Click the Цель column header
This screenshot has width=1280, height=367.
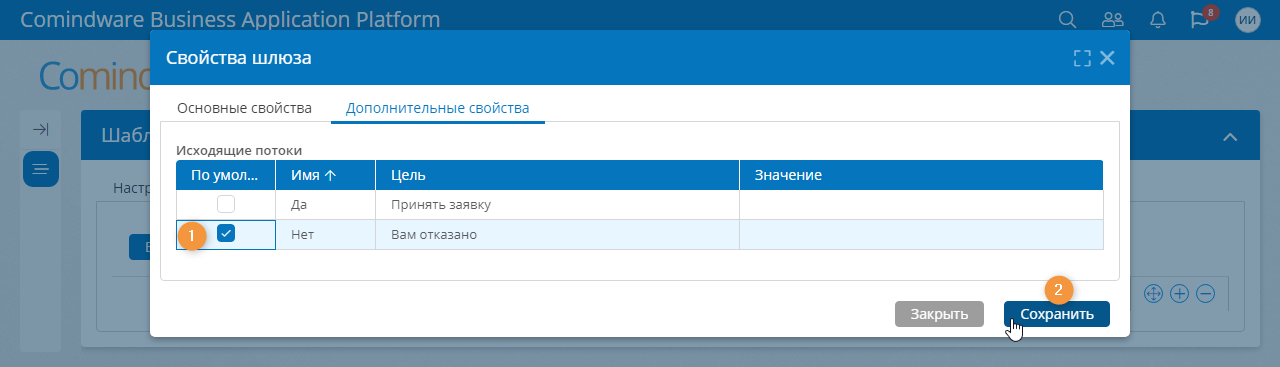pos(557,175)
